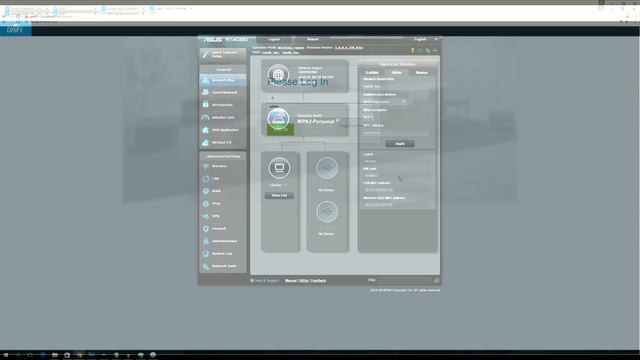Click the Windows Start button
This screenshot has height=360, width=640.
coord(6,355)
